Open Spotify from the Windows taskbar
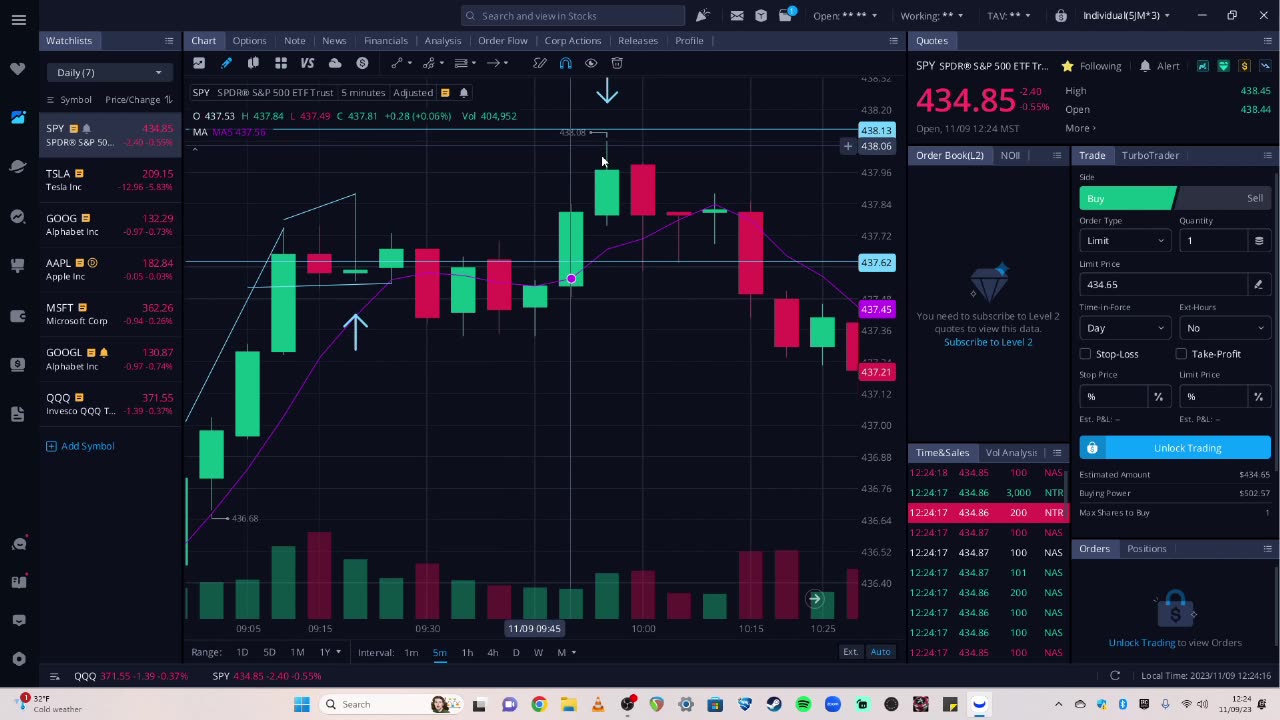1280x720 pixels. (803, 704)
